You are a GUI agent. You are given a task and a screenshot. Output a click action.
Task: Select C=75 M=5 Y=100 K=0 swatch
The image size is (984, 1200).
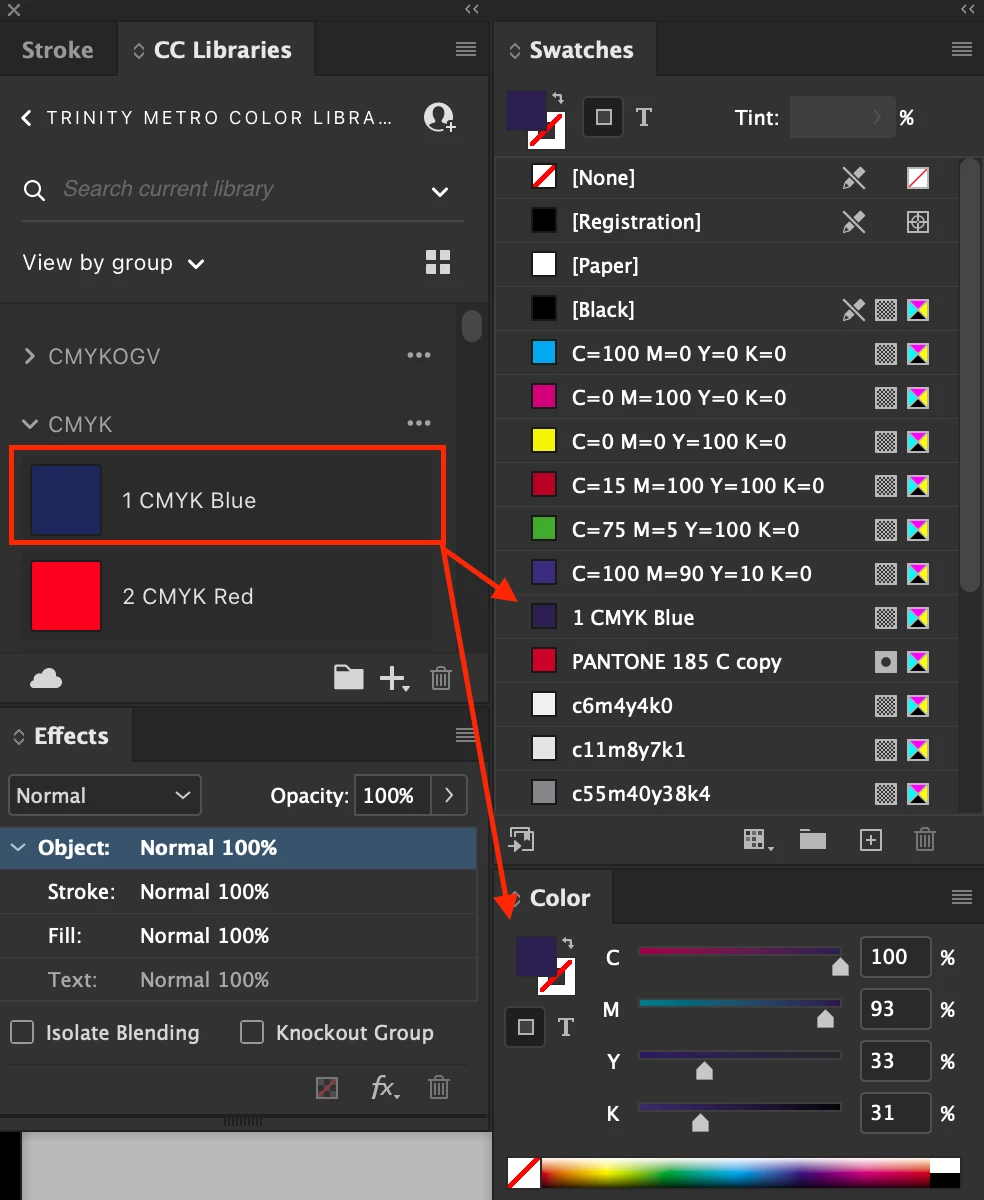point(727,530)
